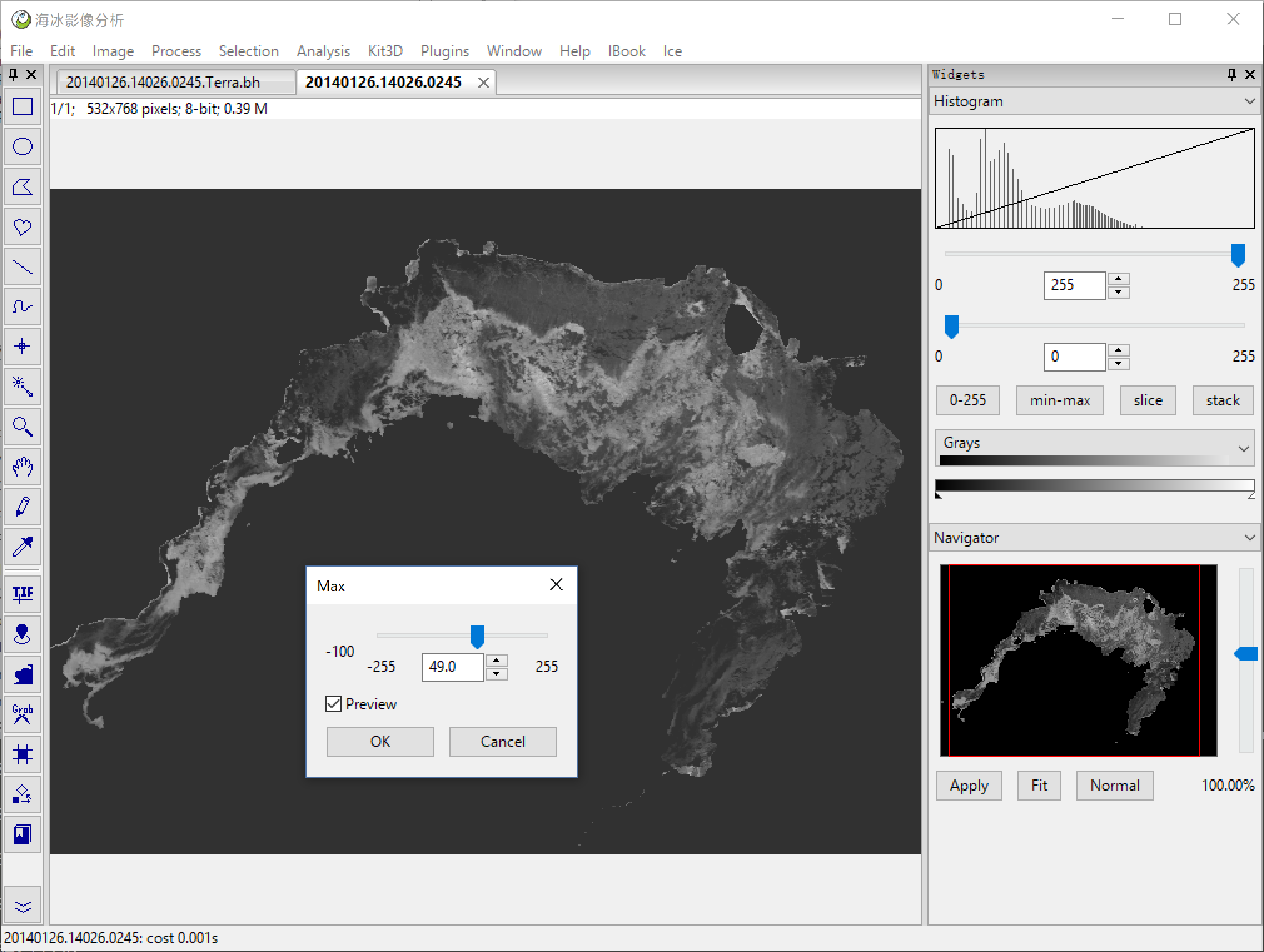Open the Process menu
The height and width of the screenshot is (952, 1264).
click(x=176, y=51)
